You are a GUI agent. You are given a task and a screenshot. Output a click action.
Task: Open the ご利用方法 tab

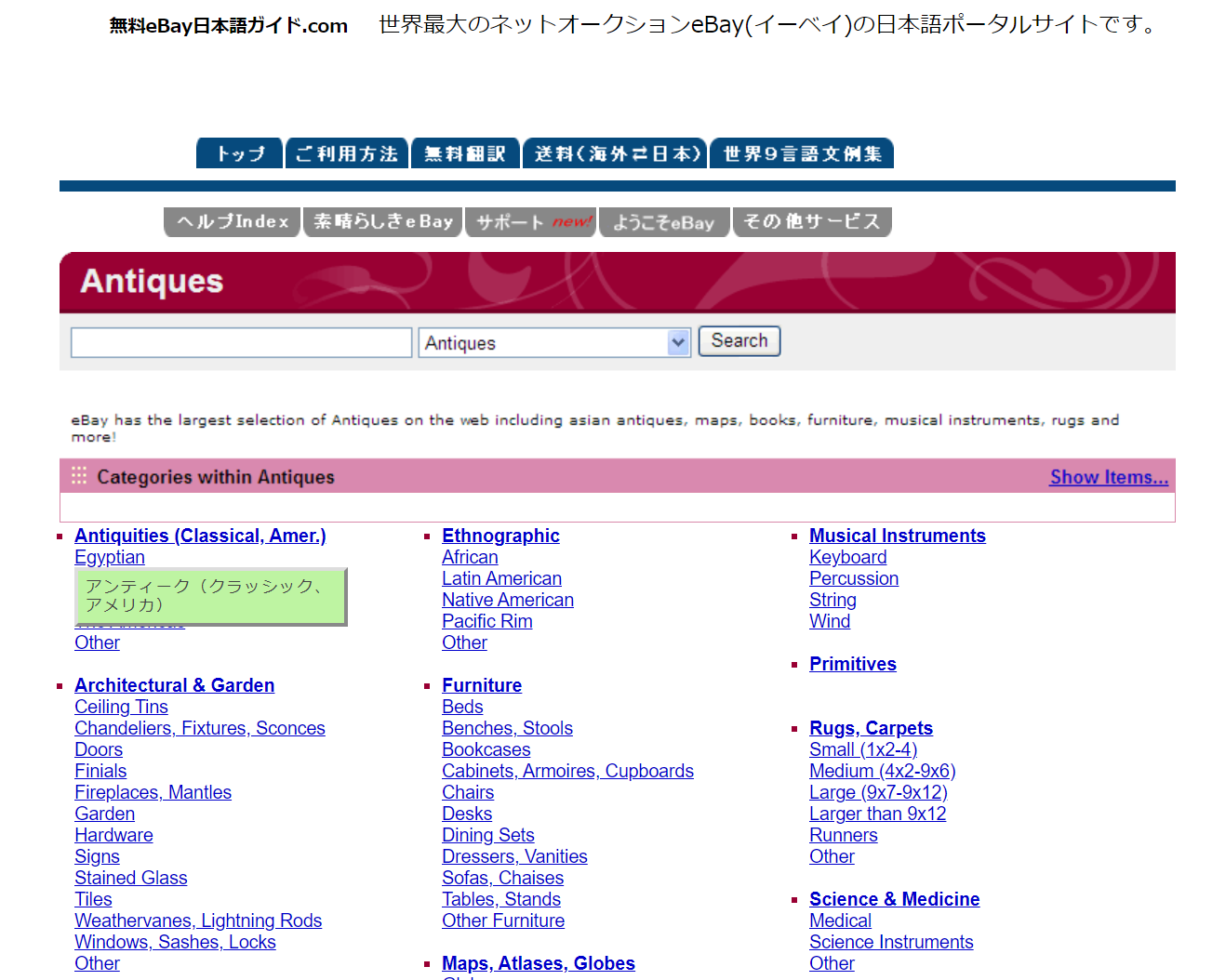347,153
